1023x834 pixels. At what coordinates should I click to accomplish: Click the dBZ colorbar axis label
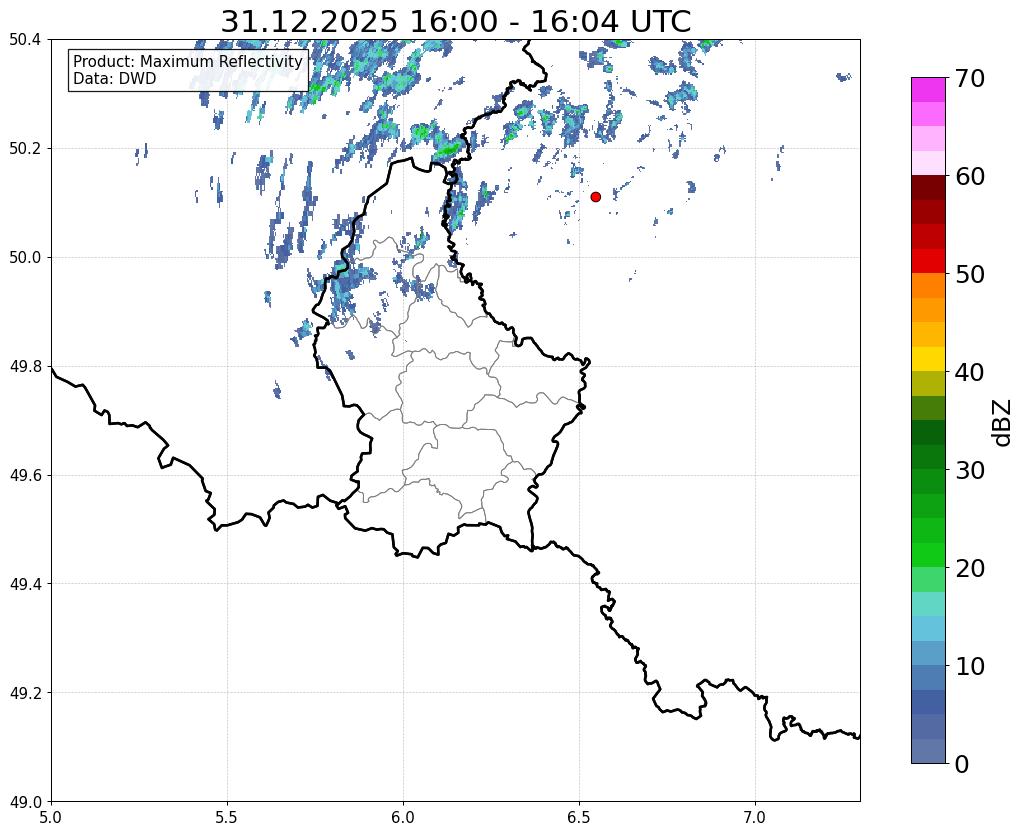pyautogui.click(x=1003, y=423)
